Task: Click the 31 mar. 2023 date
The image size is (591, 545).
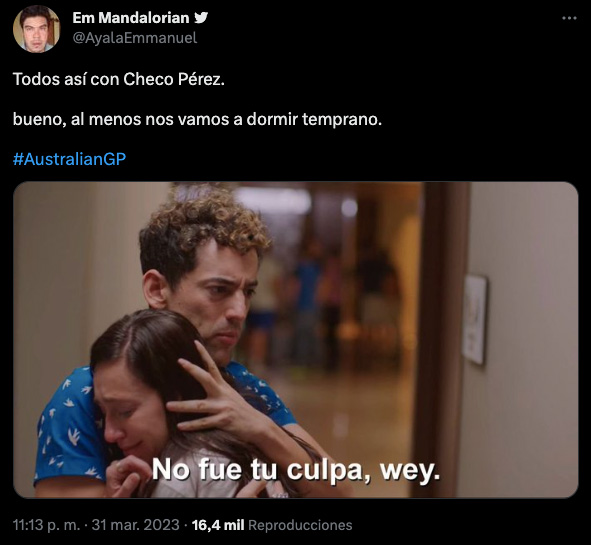Action: (135, 525)
